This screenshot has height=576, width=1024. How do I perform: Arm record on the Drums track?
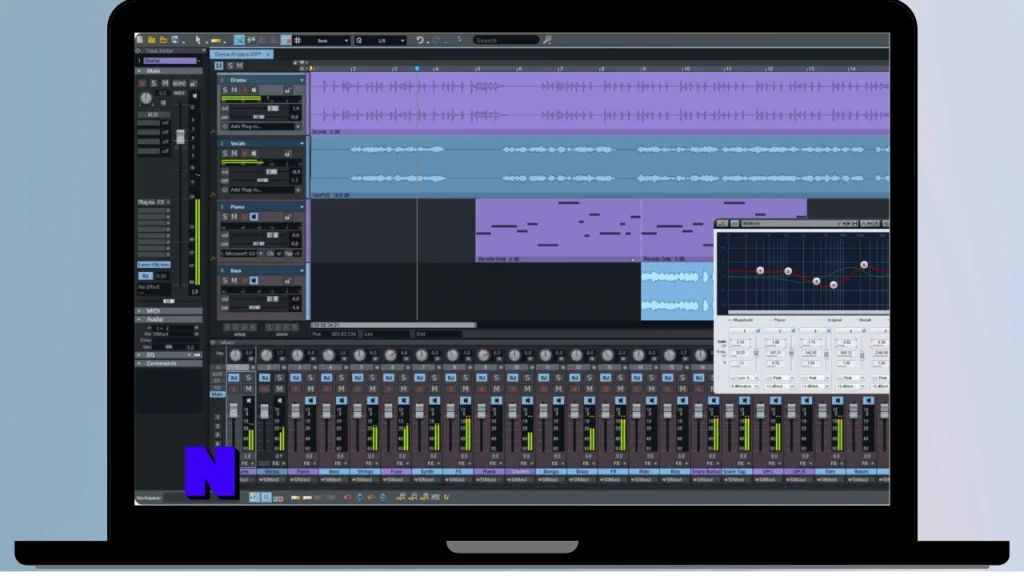tap(245, 90)
